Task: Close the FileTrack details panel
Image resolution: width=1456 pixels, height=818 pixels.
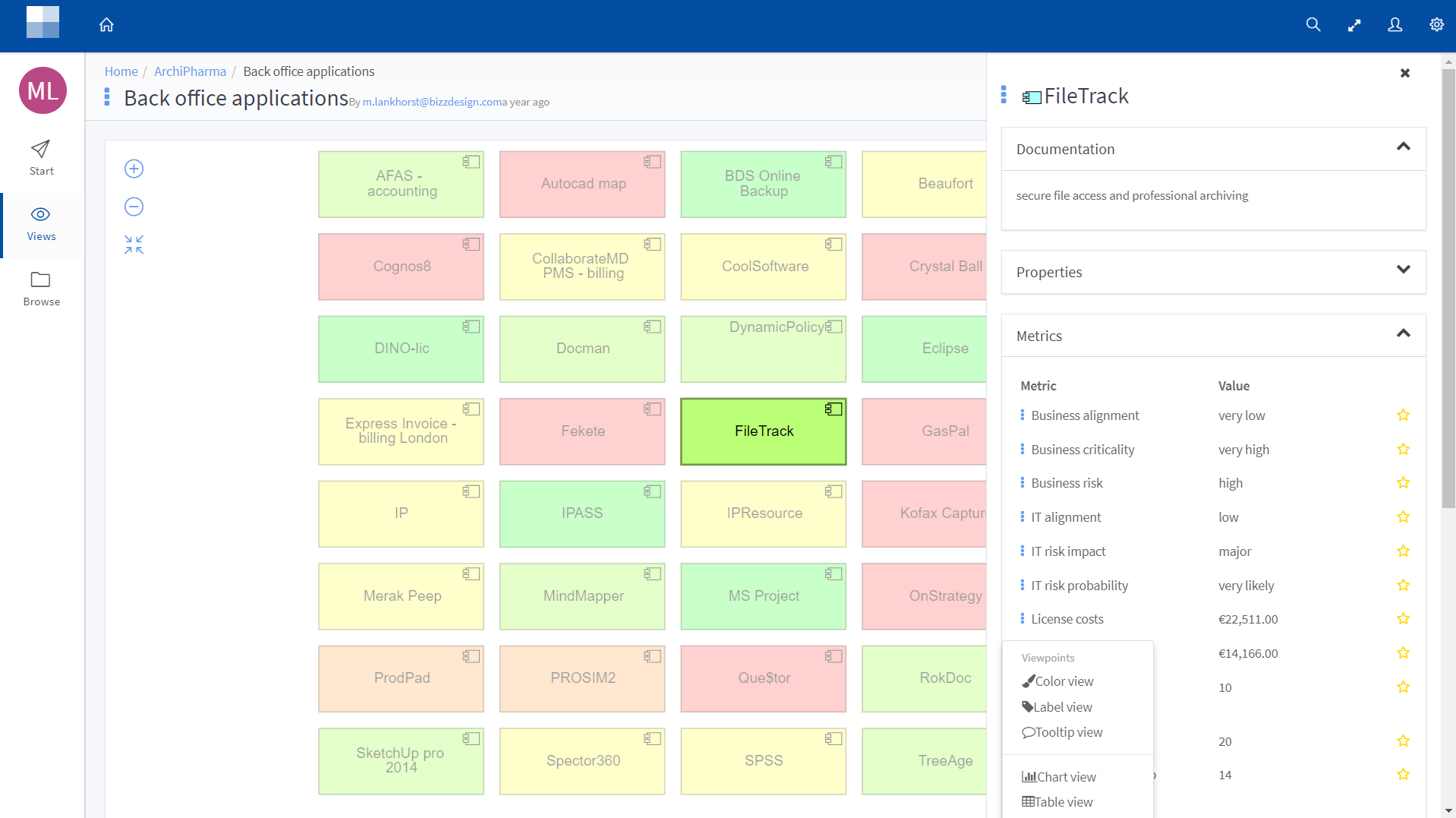Action: coord(1404,73)
